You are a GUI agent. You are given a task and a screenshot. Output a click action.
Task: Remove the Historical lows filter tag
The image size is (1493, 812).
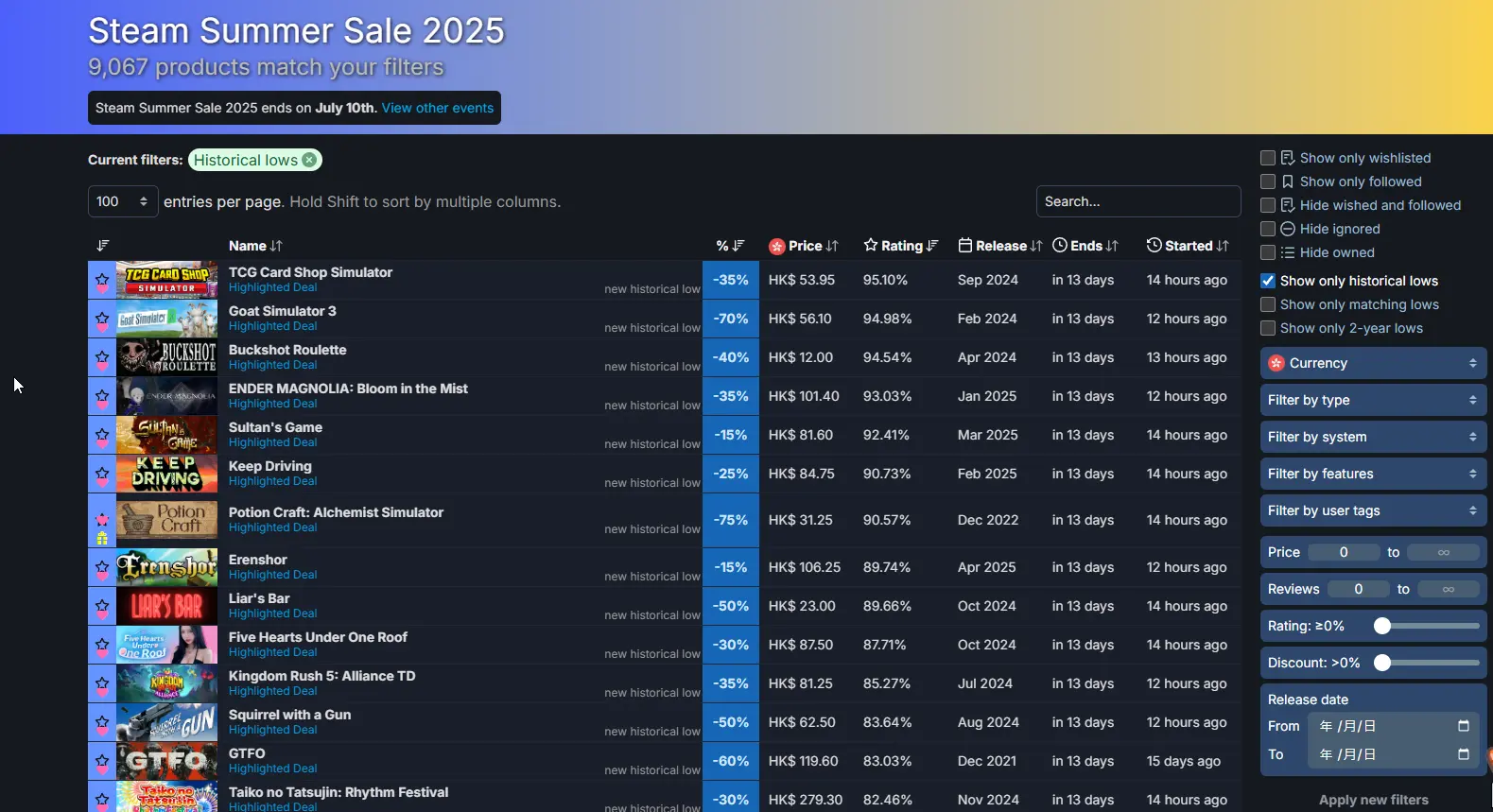point(309,160)
